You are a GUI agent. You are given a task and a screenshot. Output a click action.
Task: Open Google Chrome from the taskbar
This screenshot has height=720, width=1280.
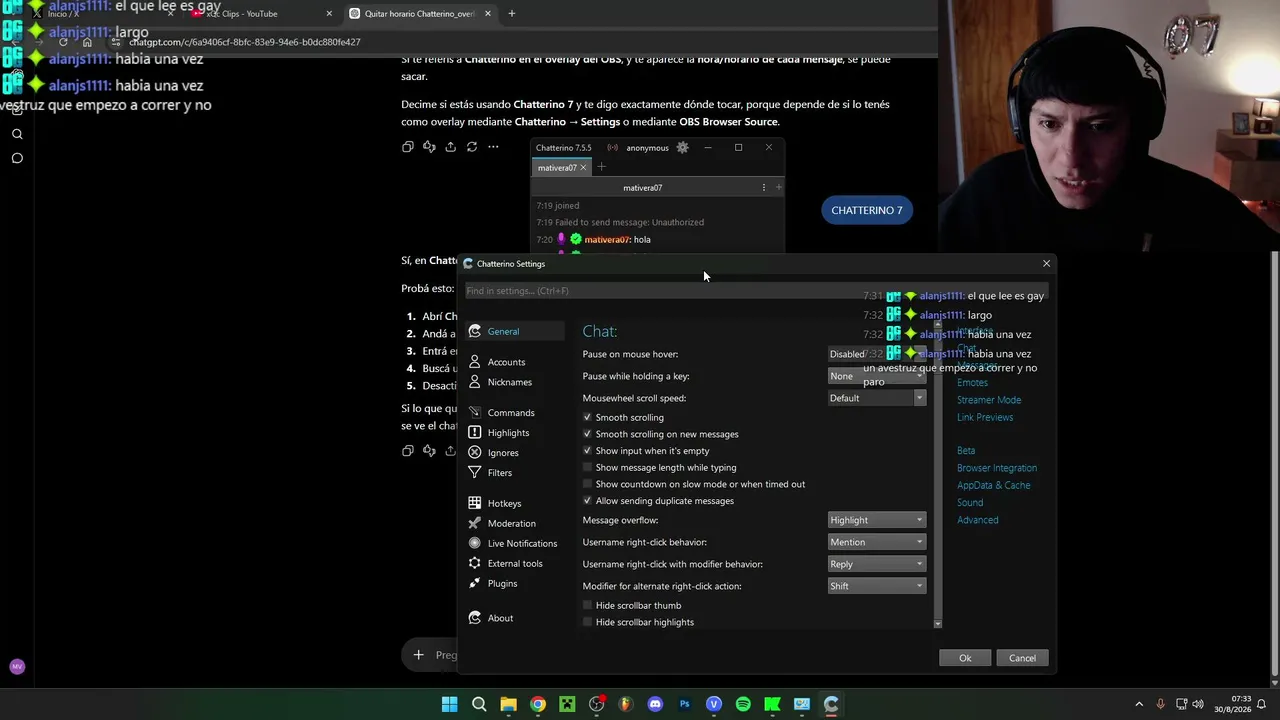pyautogui.click(x=538, y=704)
